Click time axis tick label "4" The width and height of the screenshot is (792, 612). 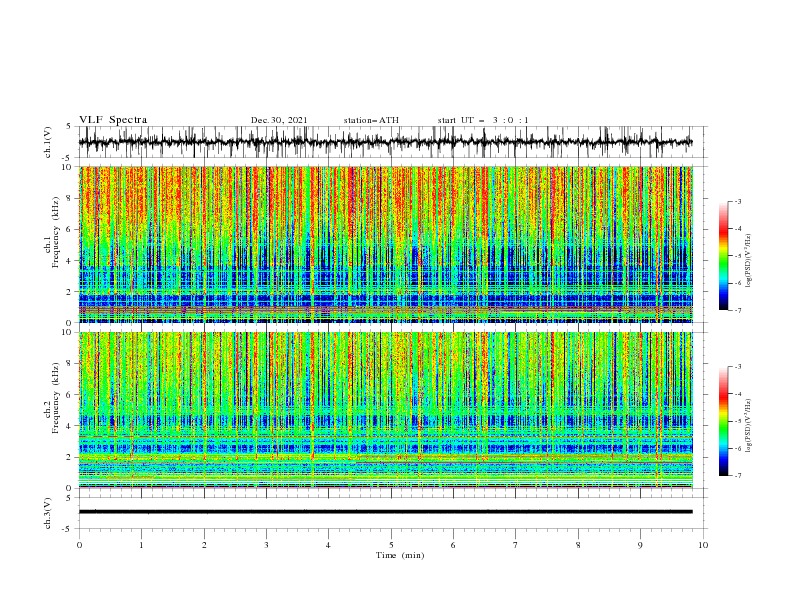(329, 545)
